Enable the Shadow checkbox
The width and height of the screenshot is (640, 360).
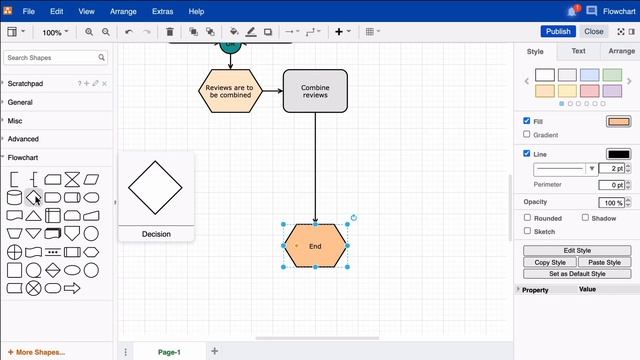point(585,218)
